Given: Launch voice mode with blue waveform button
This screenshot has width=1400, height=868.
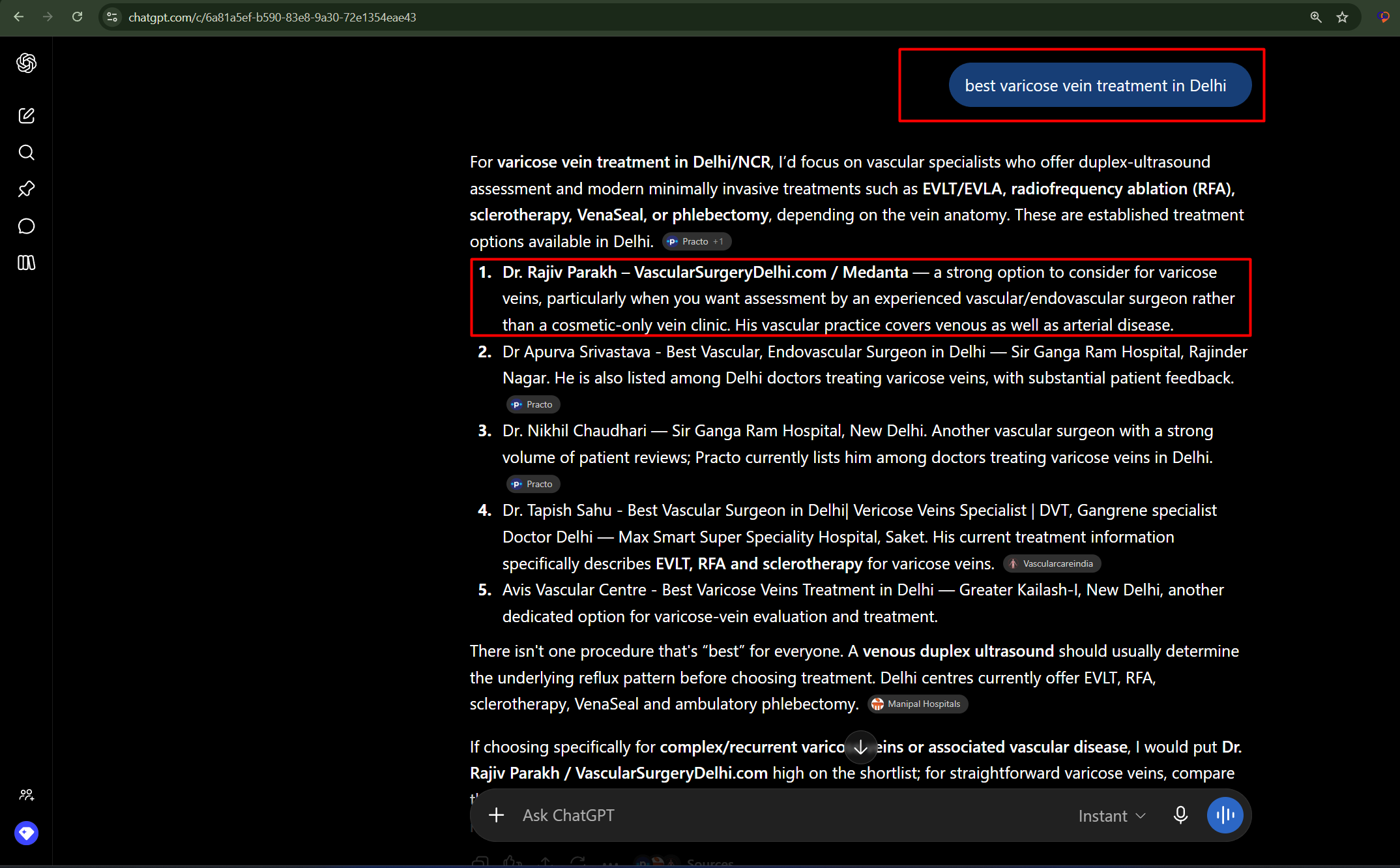Looking at the screenshot, I should click(x=1225, y=815).
